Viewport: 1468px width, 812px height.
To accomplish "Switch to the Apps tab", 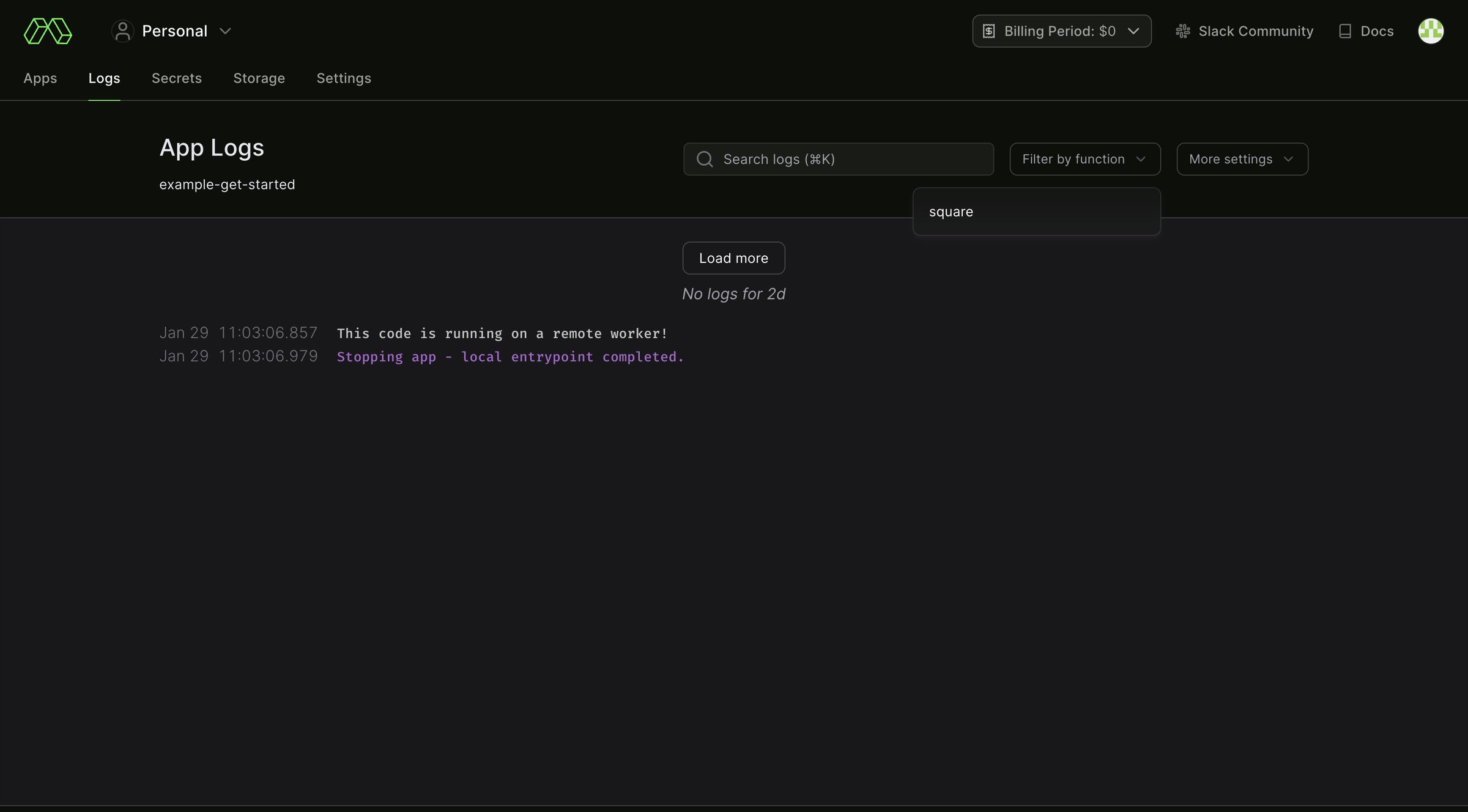I will [40, 78].
